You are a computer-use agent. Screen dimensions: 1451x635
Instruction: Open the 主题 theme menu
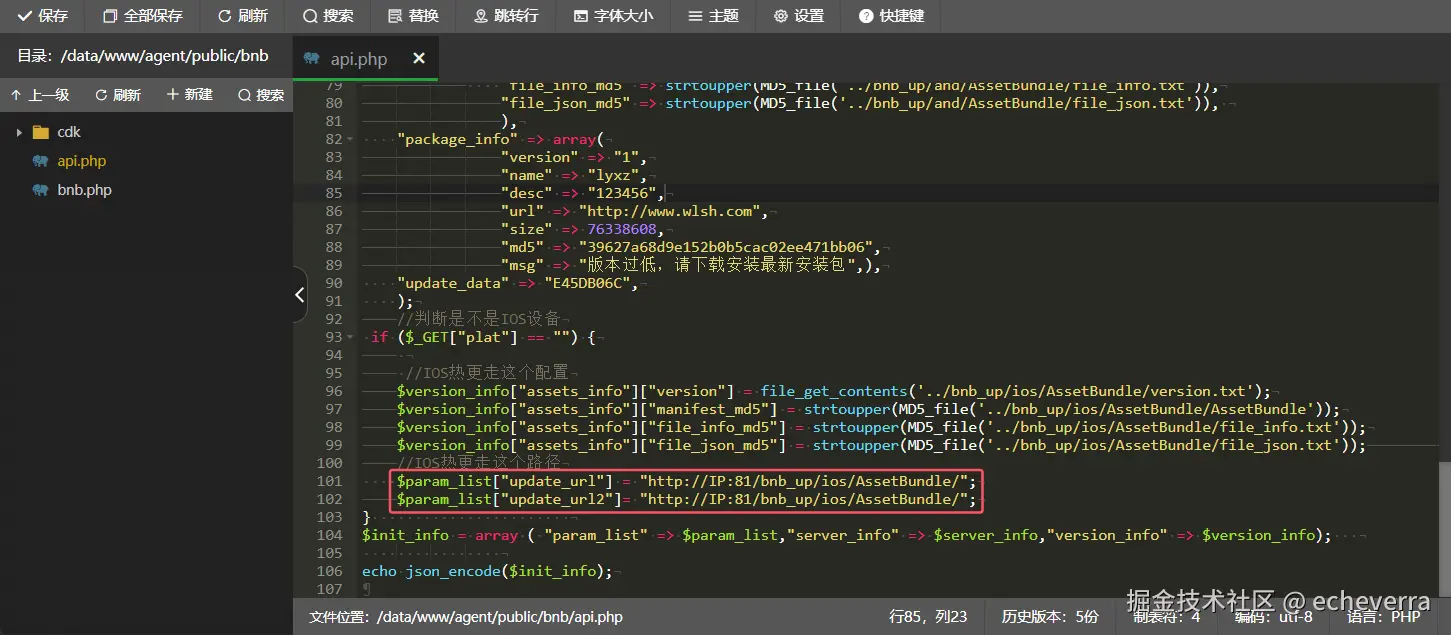[x=714, y=16]
